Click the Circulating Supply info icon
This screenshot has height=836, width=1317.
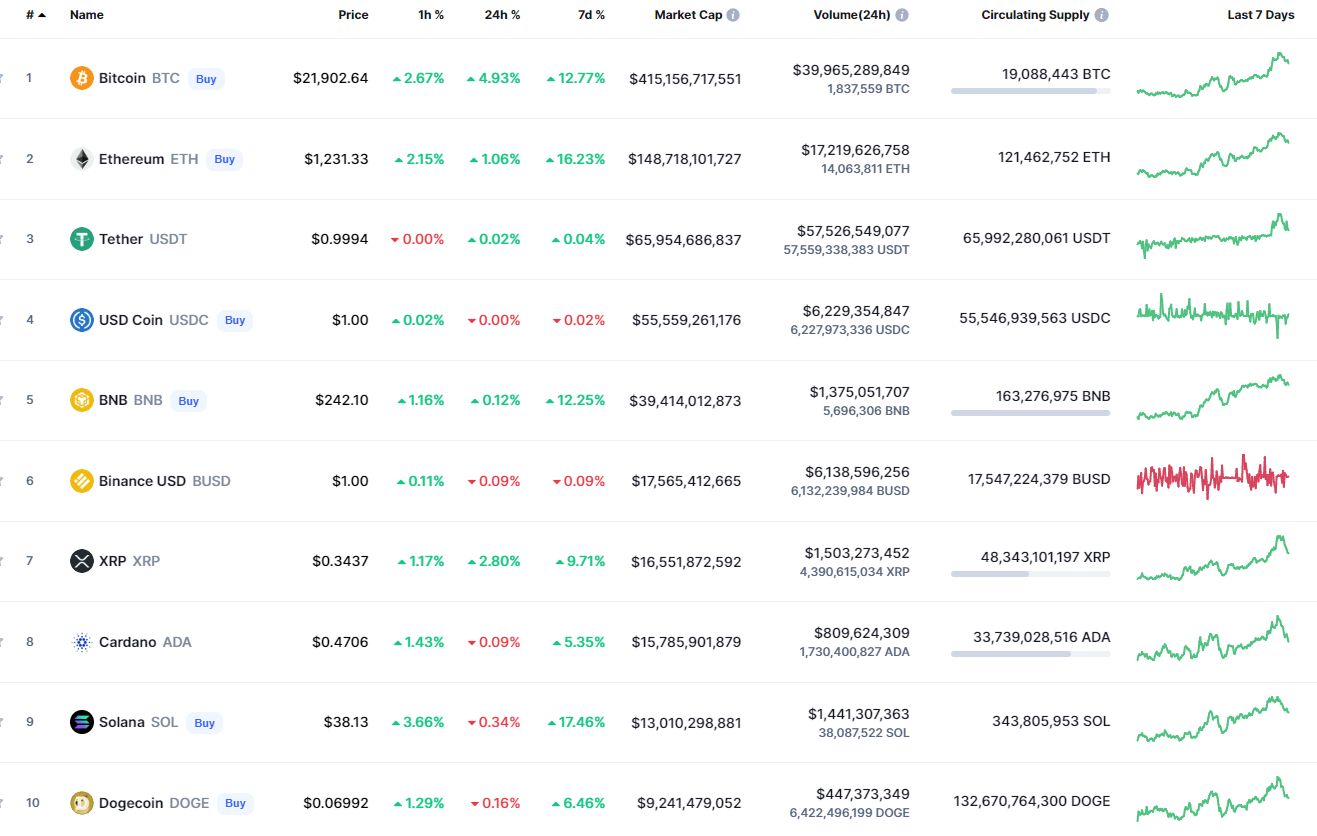1101,15
